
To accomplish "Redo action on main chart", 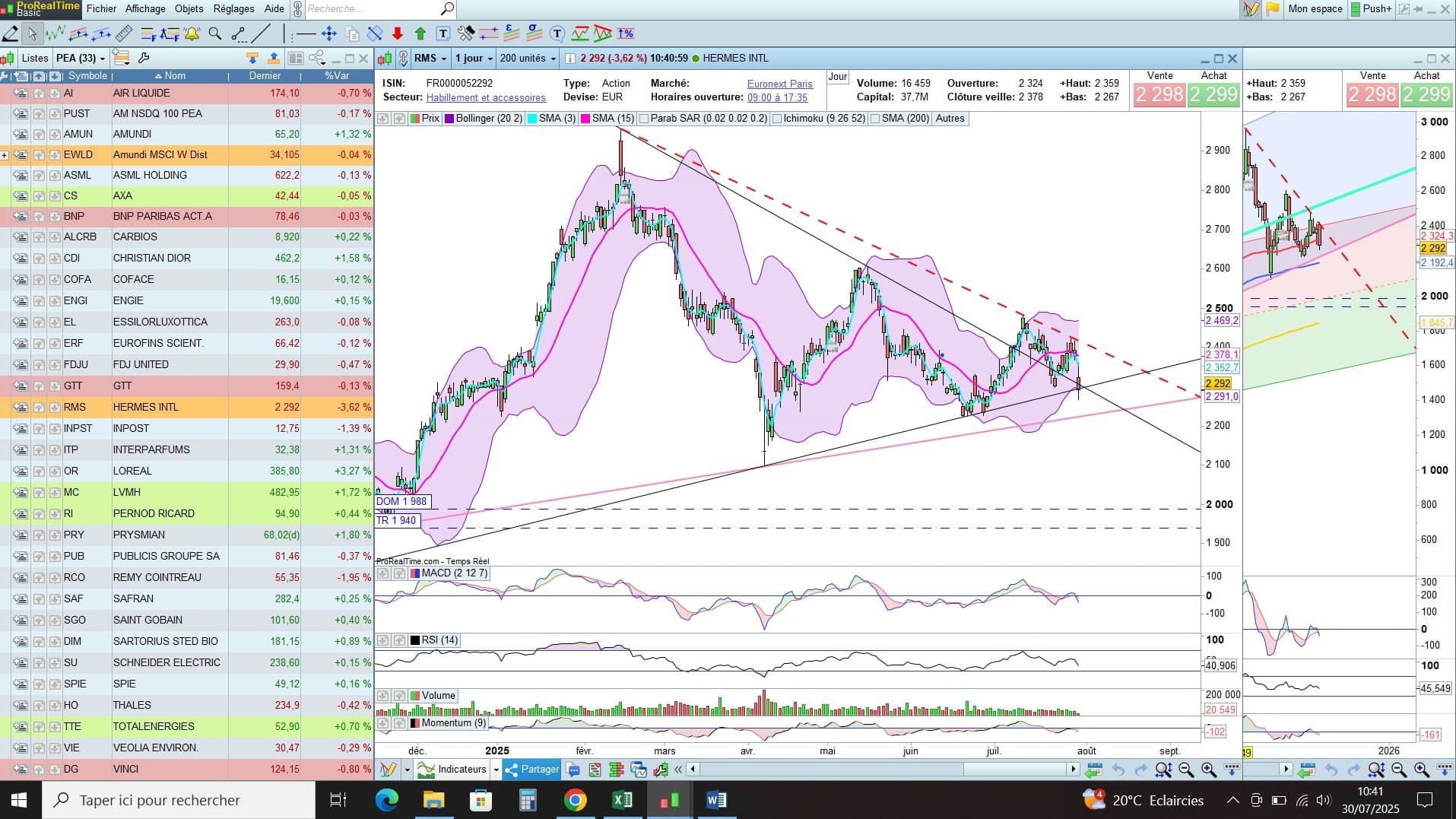I will (x=1140, y=770).
